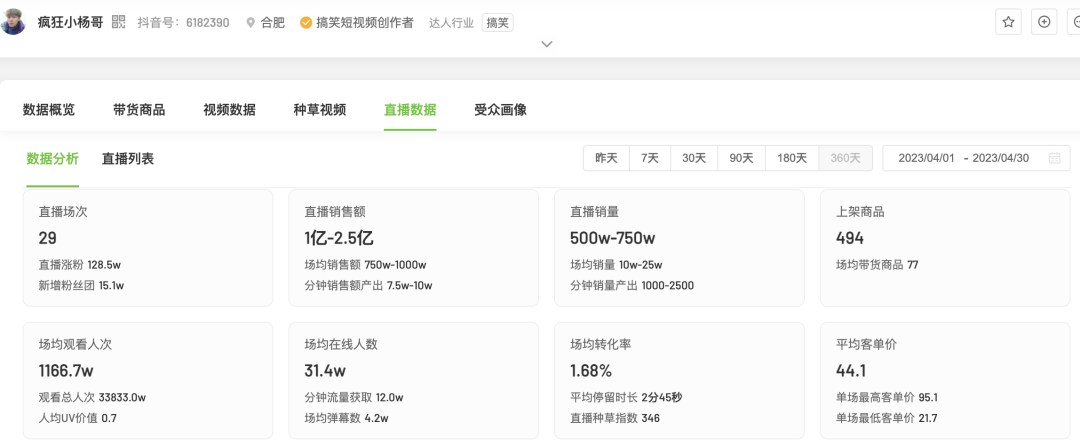1080x446 pixels.
Task: Select the 昨天 time range
Action: point(606,158)
